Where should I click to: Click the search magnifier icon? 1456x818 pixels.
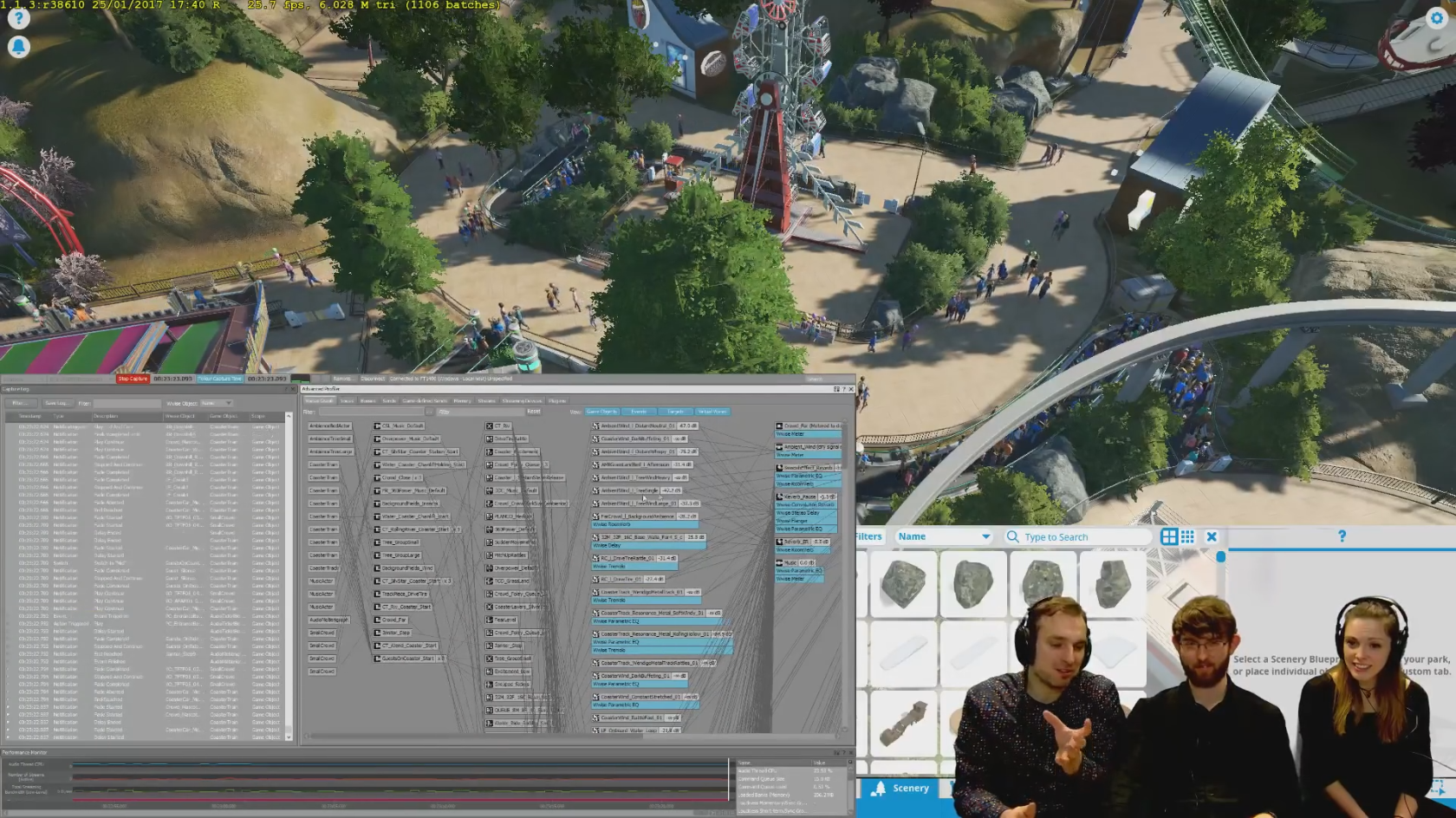1012,536
